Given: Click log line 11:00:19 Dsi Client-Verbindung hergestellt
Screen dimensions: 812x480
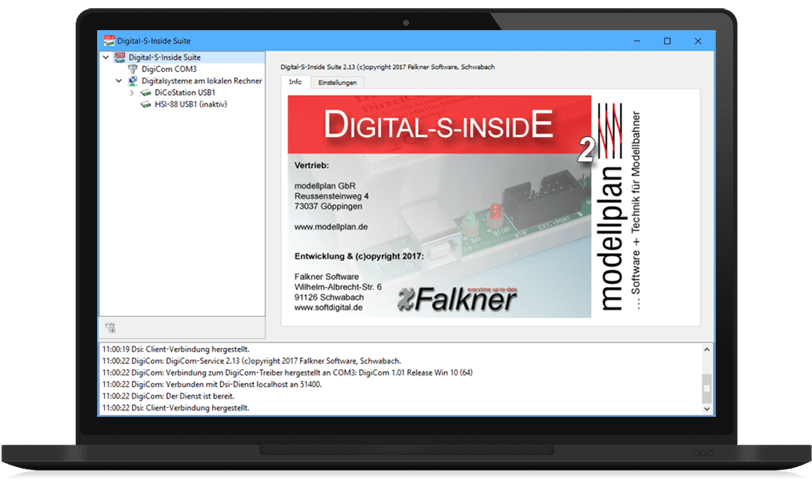Looking at the screenshot, I should point(176,350).
